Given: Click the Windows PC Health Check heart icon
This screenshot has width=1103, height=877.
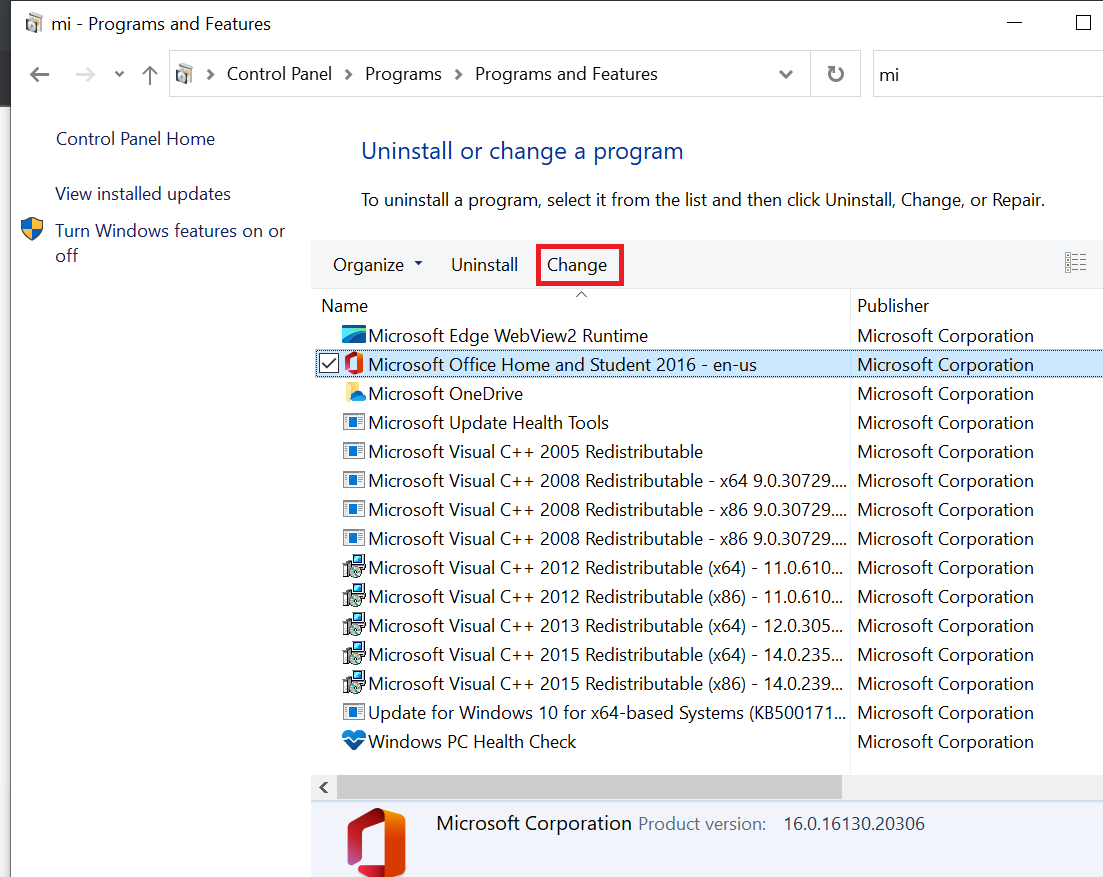Looking at the screenshot, I should point(354,740).
